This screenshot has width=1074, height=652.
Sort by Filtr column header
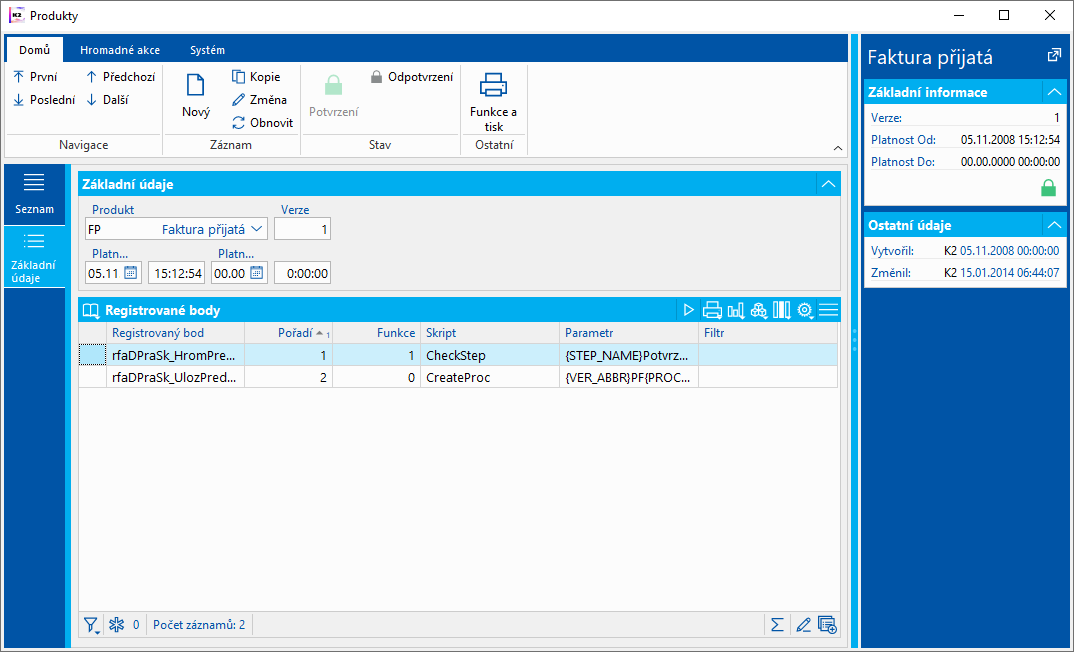(x=768, y=333)
